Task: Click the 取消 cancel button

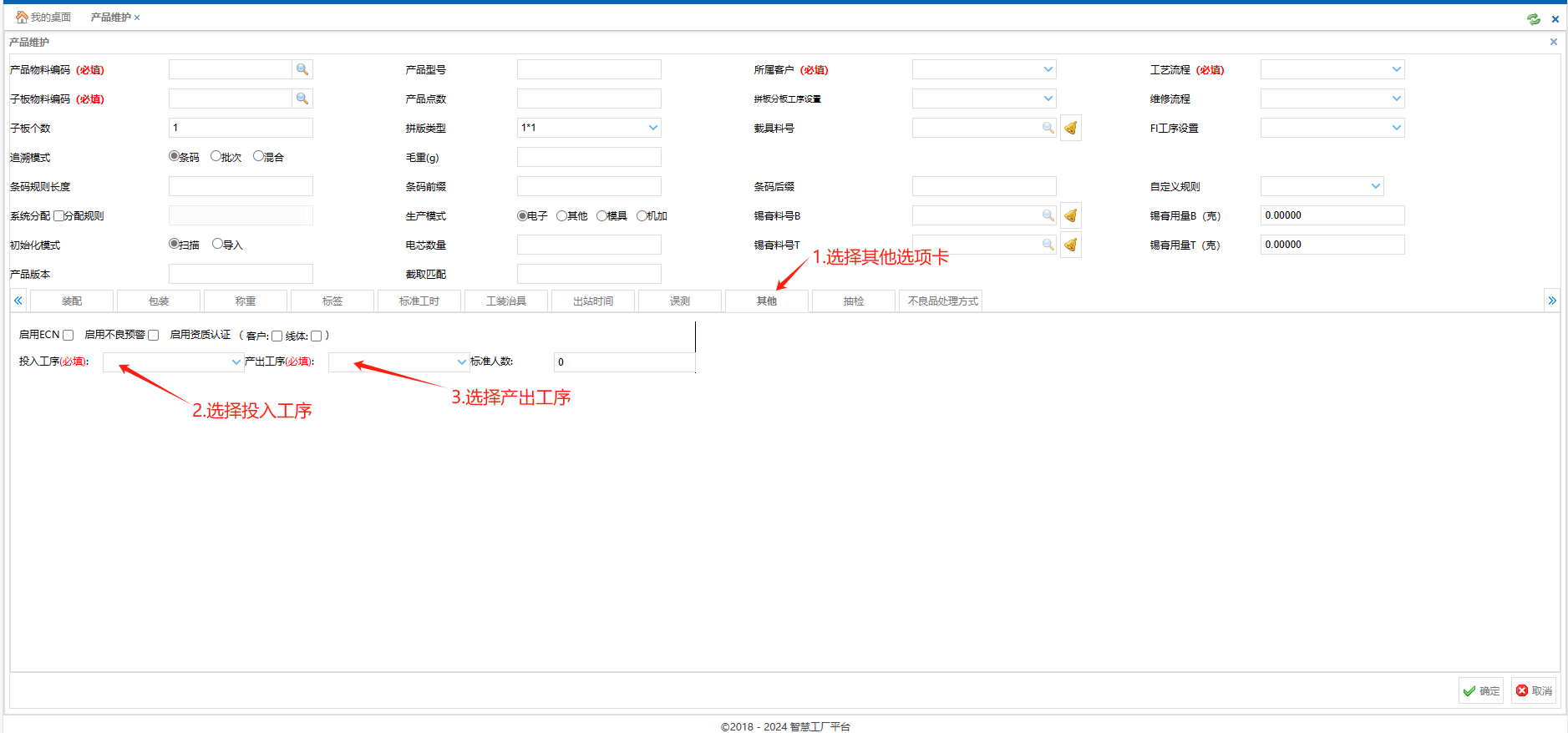Action: (x=1534, y=690)
